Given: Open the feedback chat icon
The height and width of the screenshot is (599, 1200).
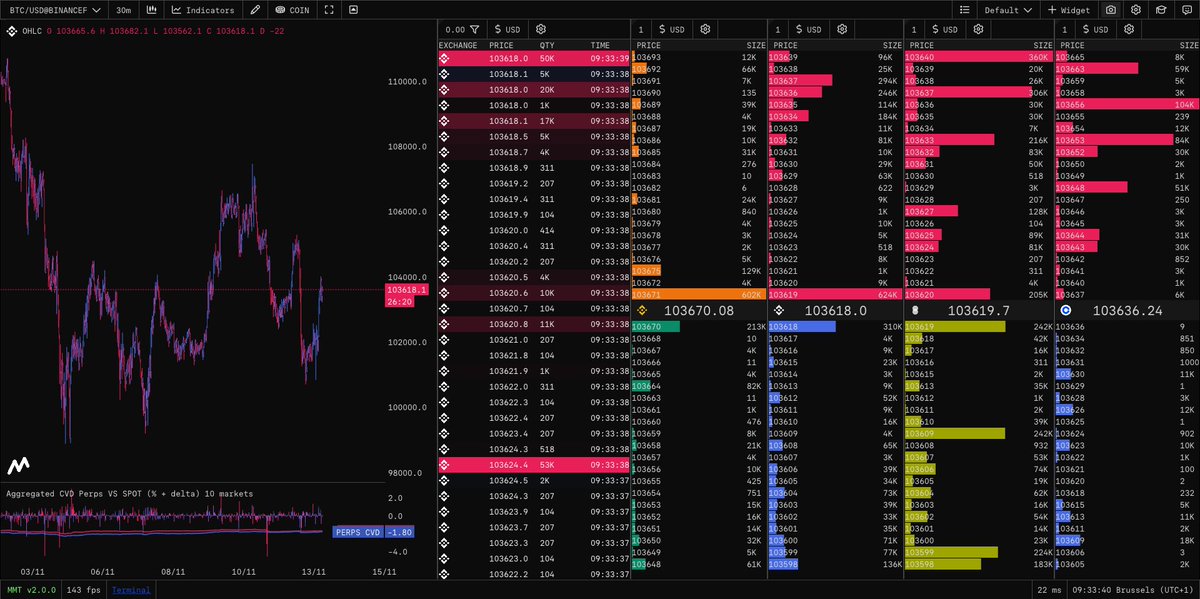Looking at the screenshot, I should pos(1185,10).
